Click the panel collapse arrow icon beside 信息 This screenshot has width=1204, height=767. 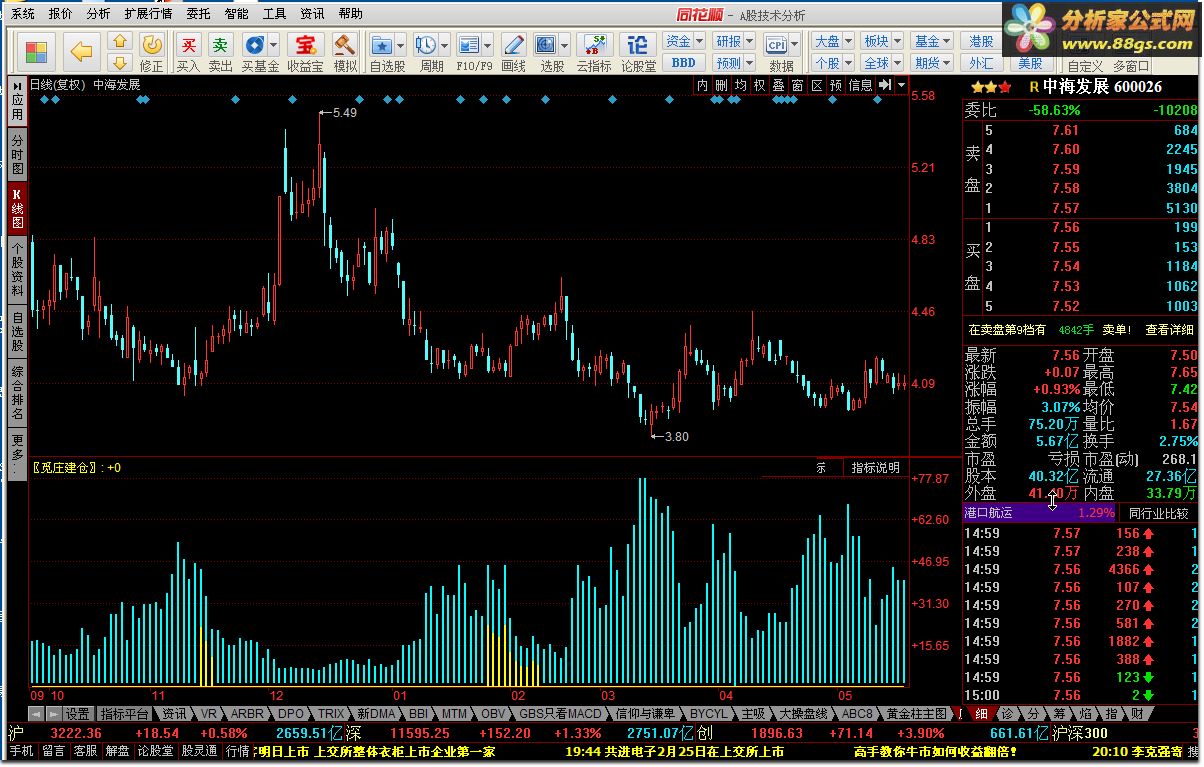[x=885, y=85]
